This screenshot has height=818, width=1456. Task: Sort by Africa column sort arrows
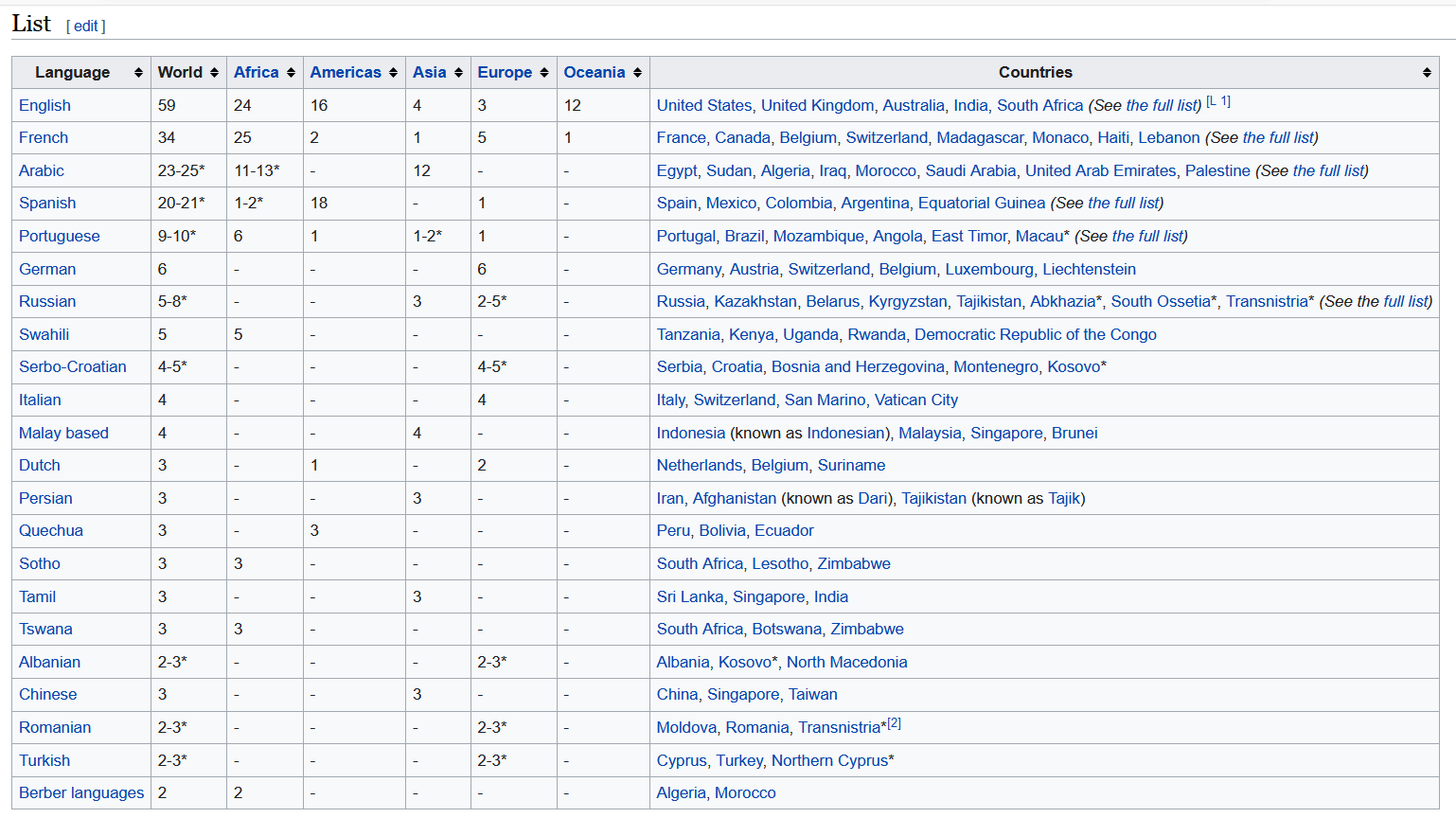291,73
